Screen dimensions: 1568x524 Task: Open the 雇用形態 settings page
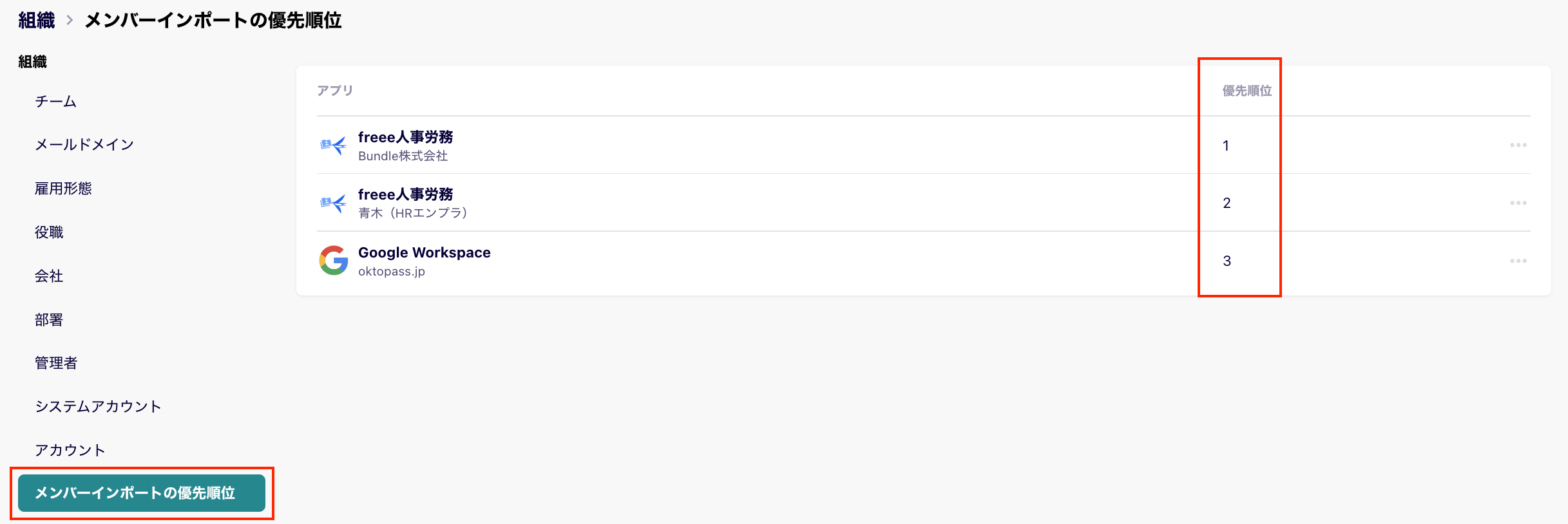[64, 188]
